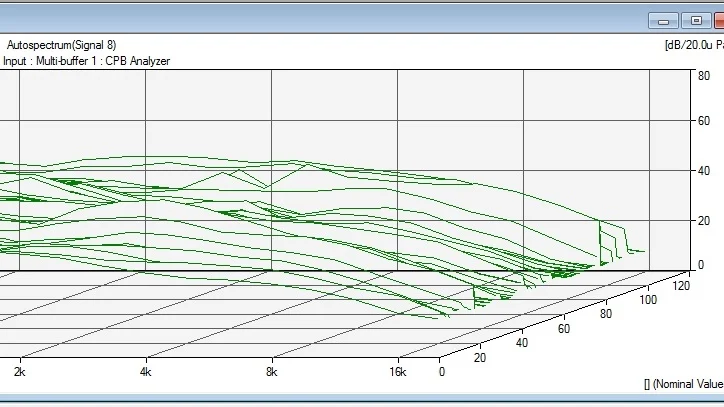Click the dB/20.0u Pa unit label
Viewport: 724px width, 407px height.
pyautogui.click(x=694, y=45)
